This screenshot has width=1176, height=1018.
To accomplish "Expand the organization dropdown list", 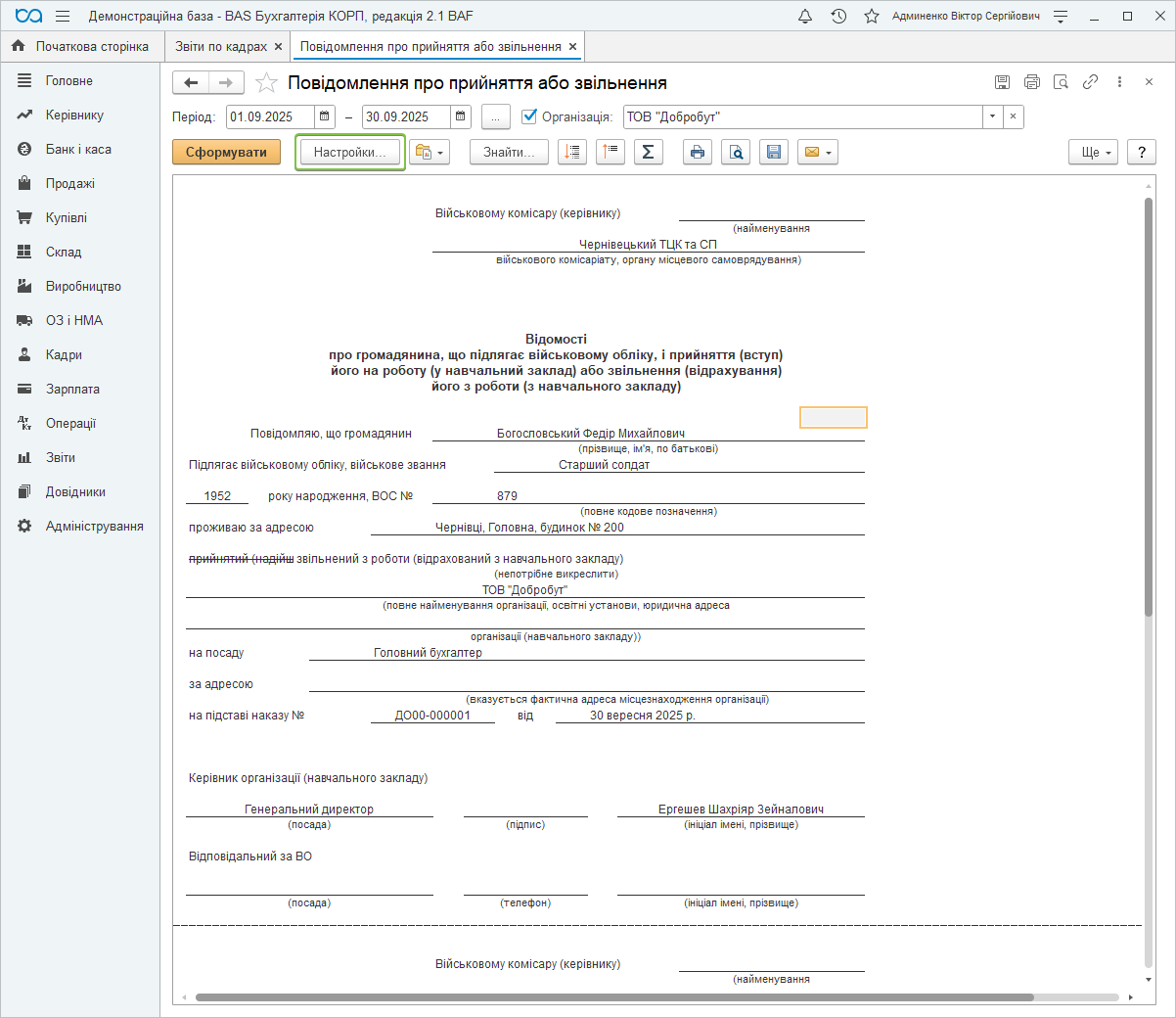I will pyautogui.click(x=992, y=116).
